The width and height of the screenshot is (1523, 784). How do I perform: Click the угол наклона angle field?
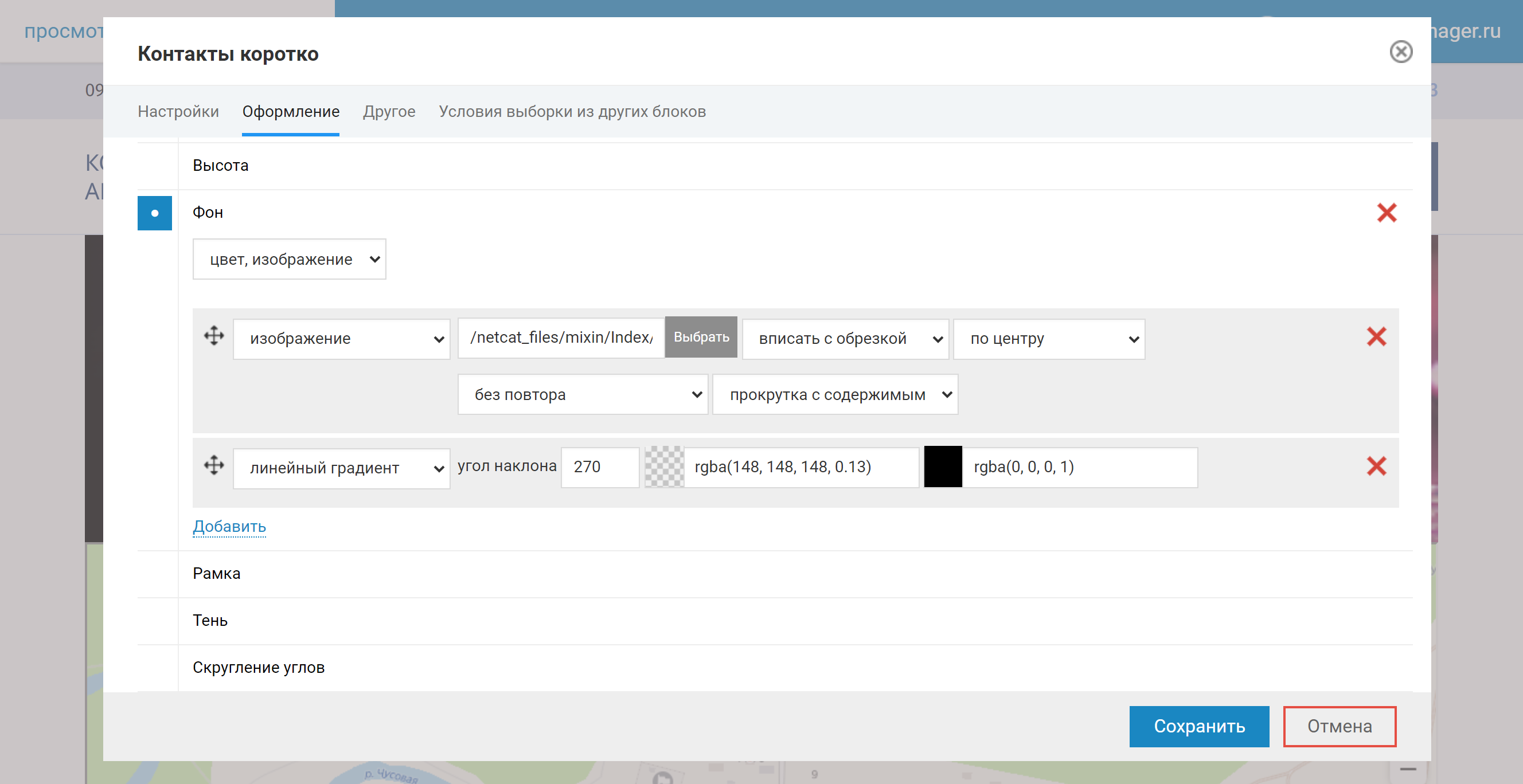pyautogui.click(x=599, y=467)
